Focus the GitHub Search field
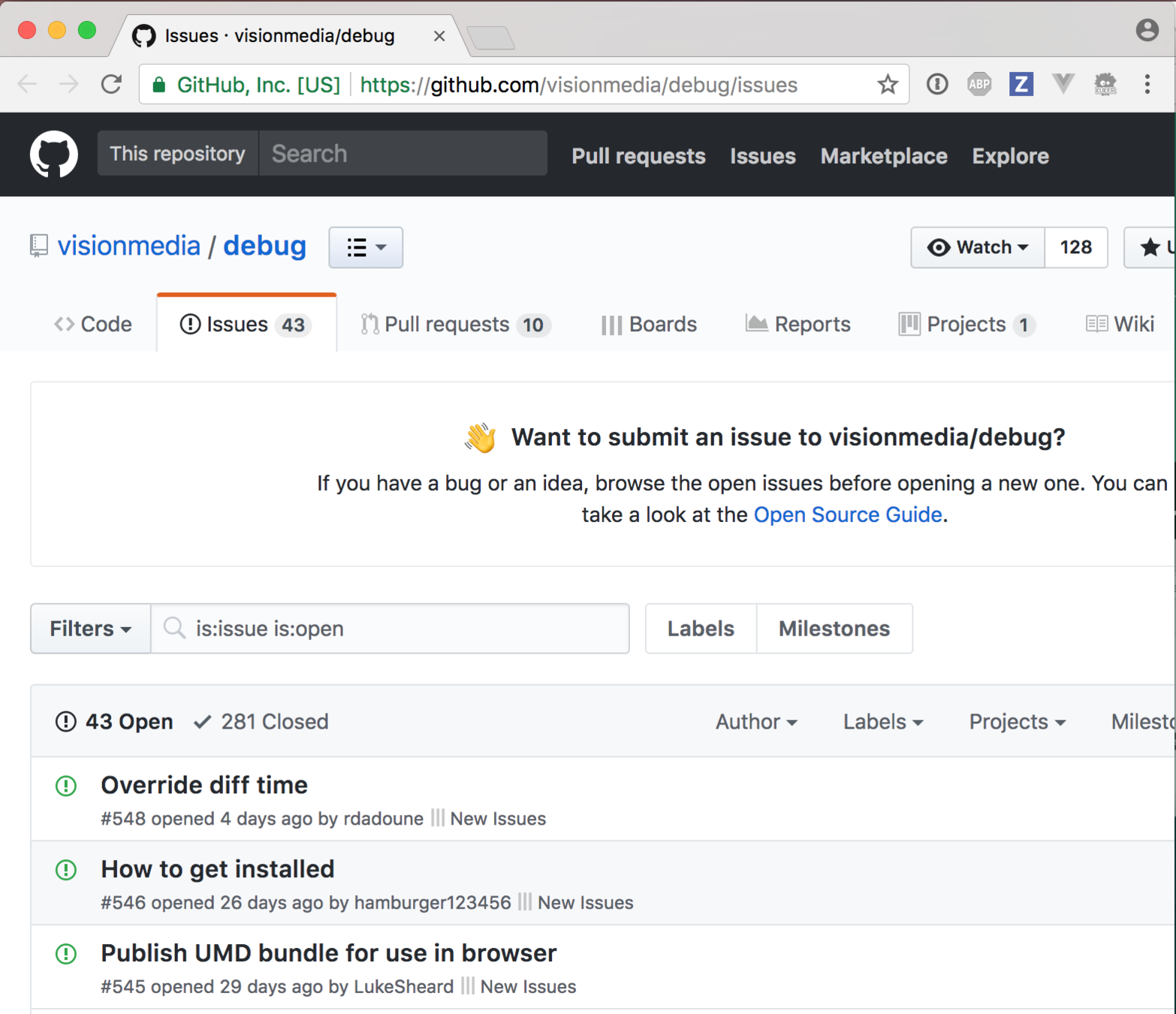1176x1014 pixels. [403, 153]
